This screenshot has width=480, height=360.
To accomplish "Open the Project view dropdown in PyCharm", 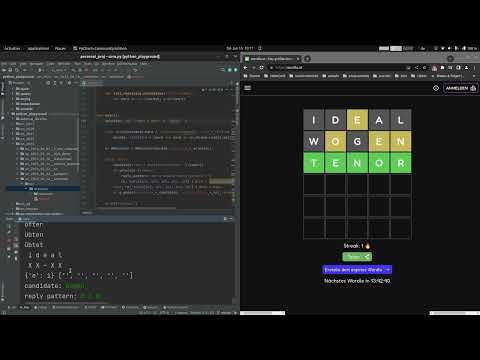I will 20,83.
